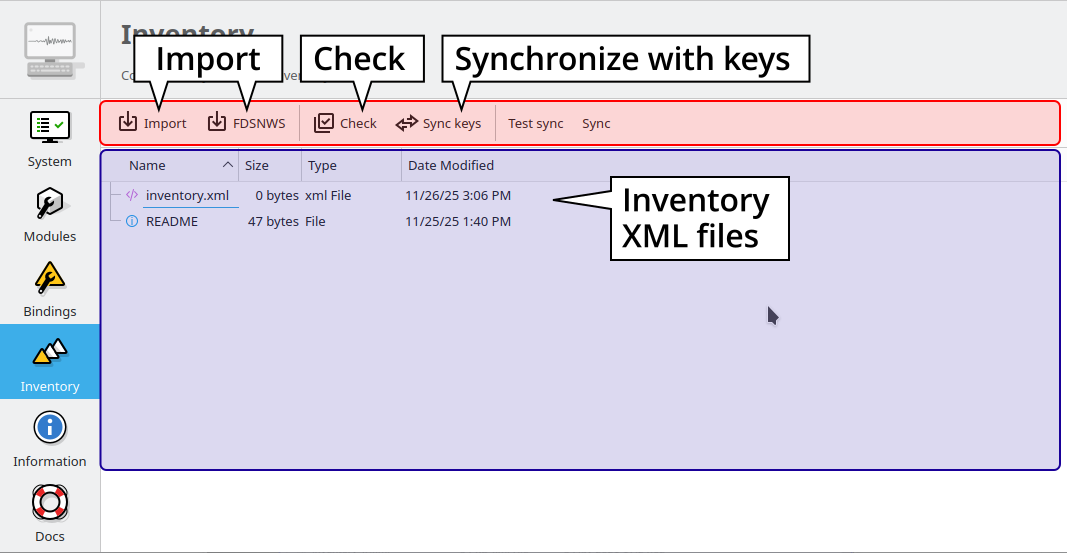Click the FDSNWS download icon

tap(217, 123)
